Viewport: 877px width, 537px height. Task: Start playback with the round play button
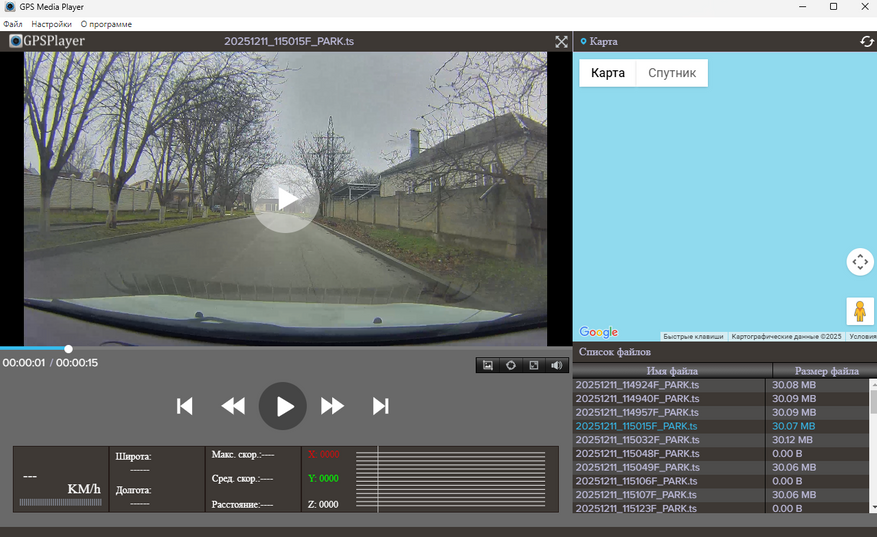[x=282, y=406]
